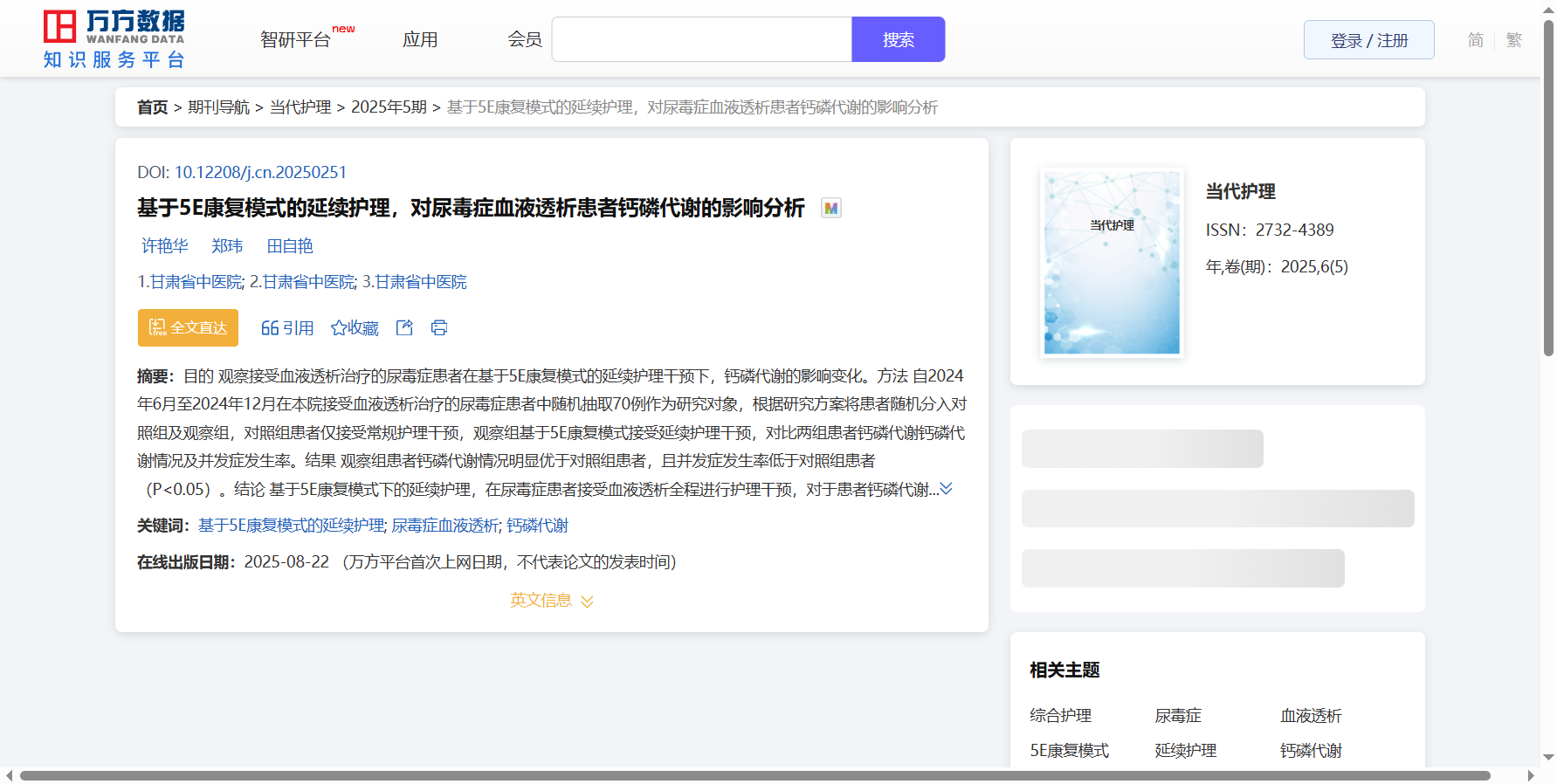The image size is (1557, 784).
Task: Click in the search input field
Action: pos(701,39)
